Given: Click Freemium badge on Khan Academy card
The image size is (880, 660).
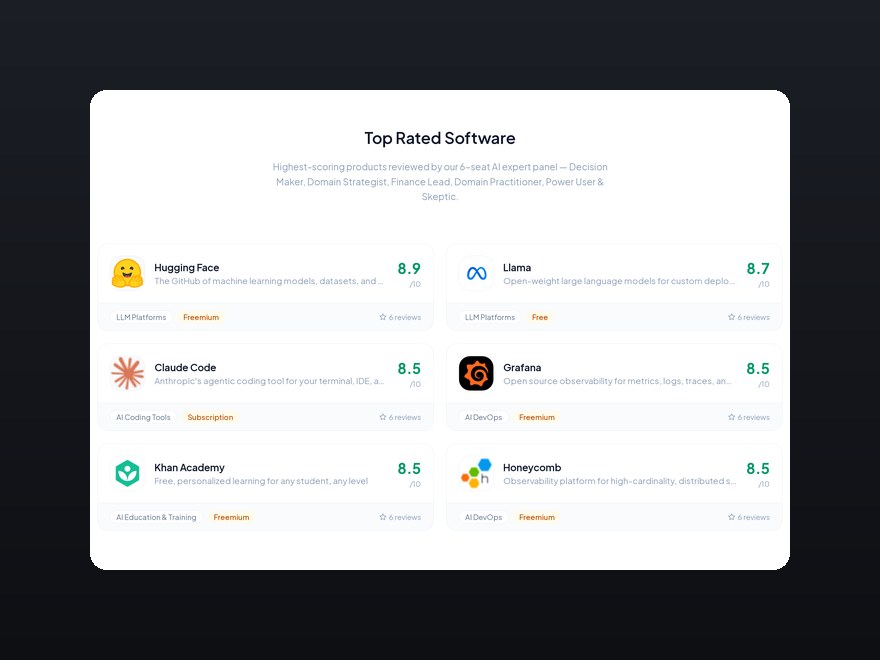Looking at the screenshot, I should [231, 517].
